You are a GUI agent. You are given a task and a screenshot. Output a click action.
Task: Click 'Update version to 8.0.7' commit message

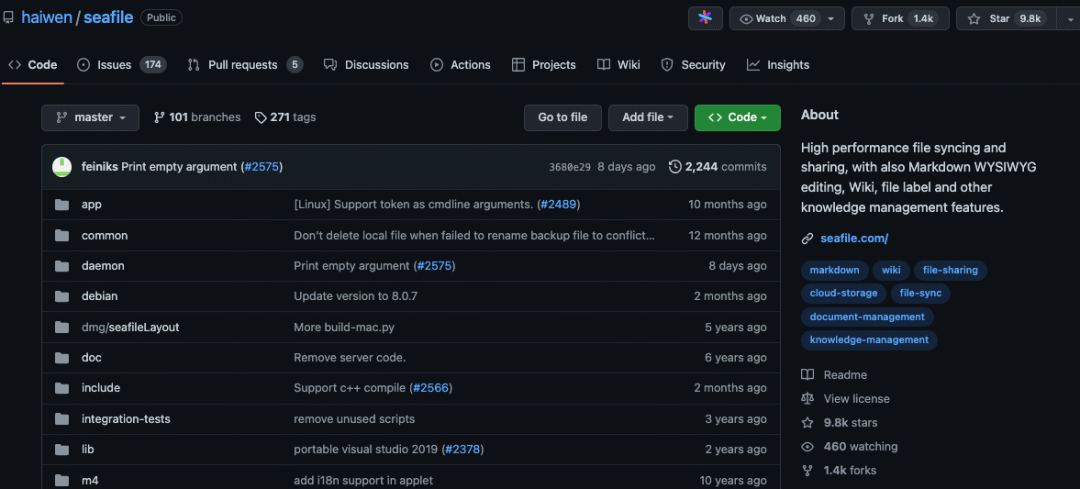pos(355,296)
